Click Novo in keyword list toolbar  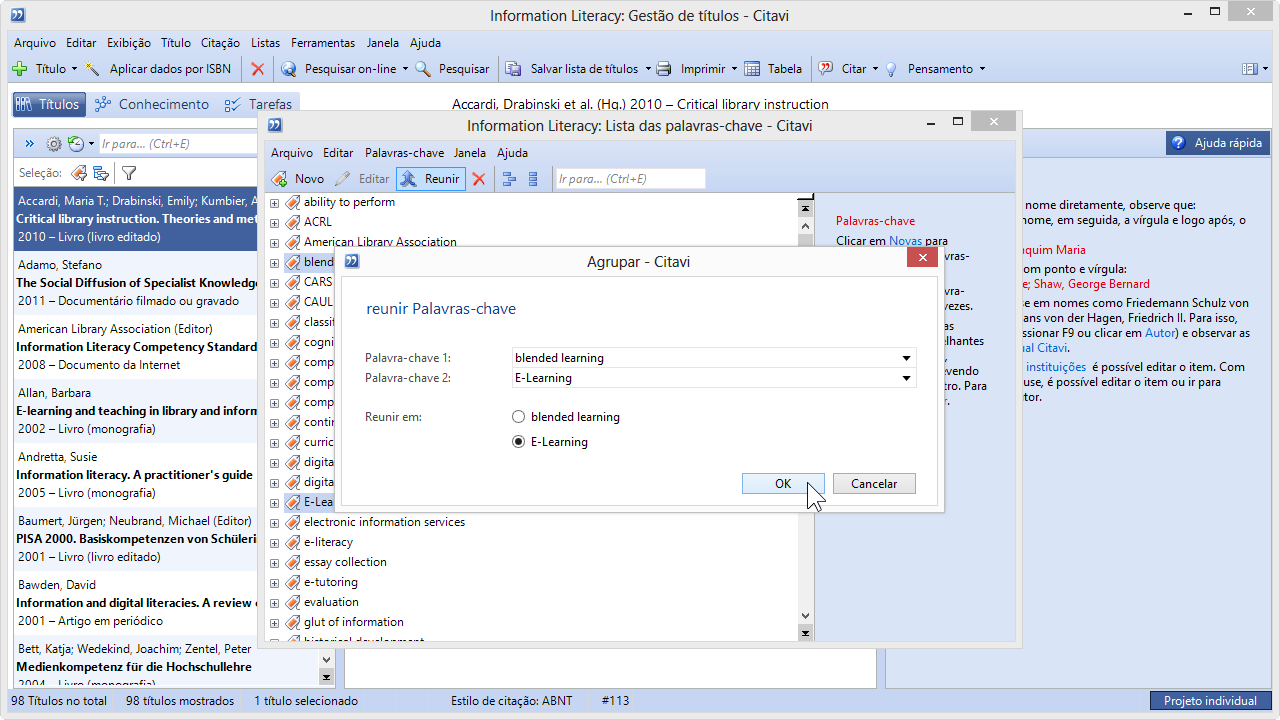pyautogui.click(x=298, y=179)
